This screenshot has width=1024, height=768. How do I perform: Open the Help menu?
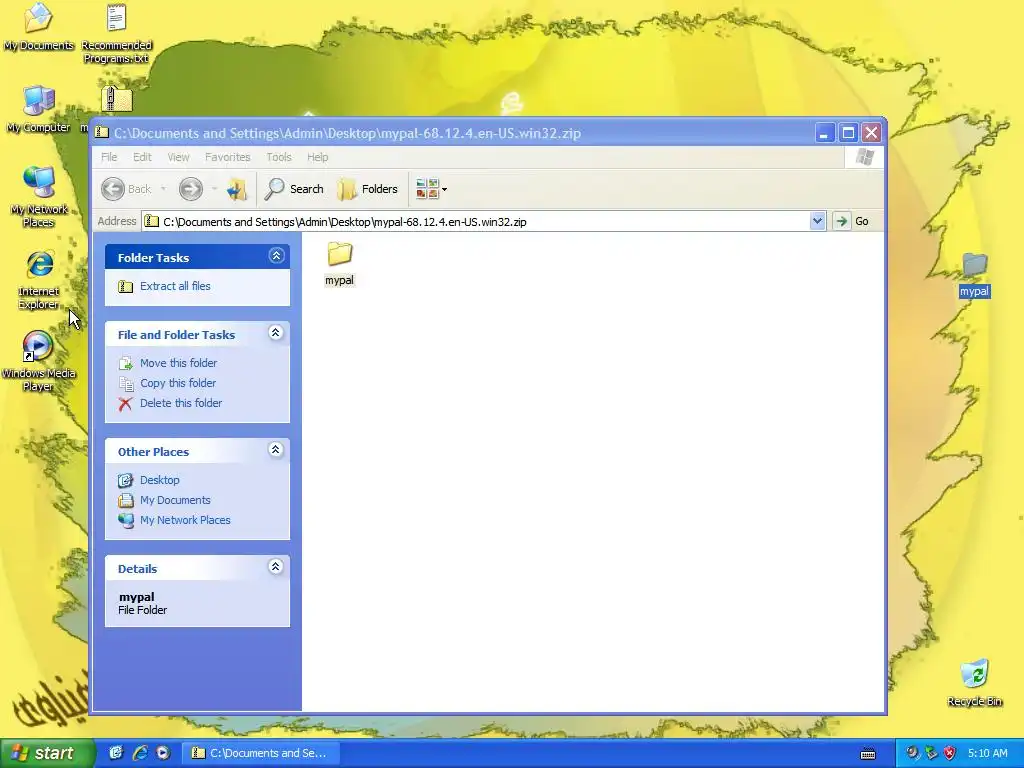coord(317,157)
